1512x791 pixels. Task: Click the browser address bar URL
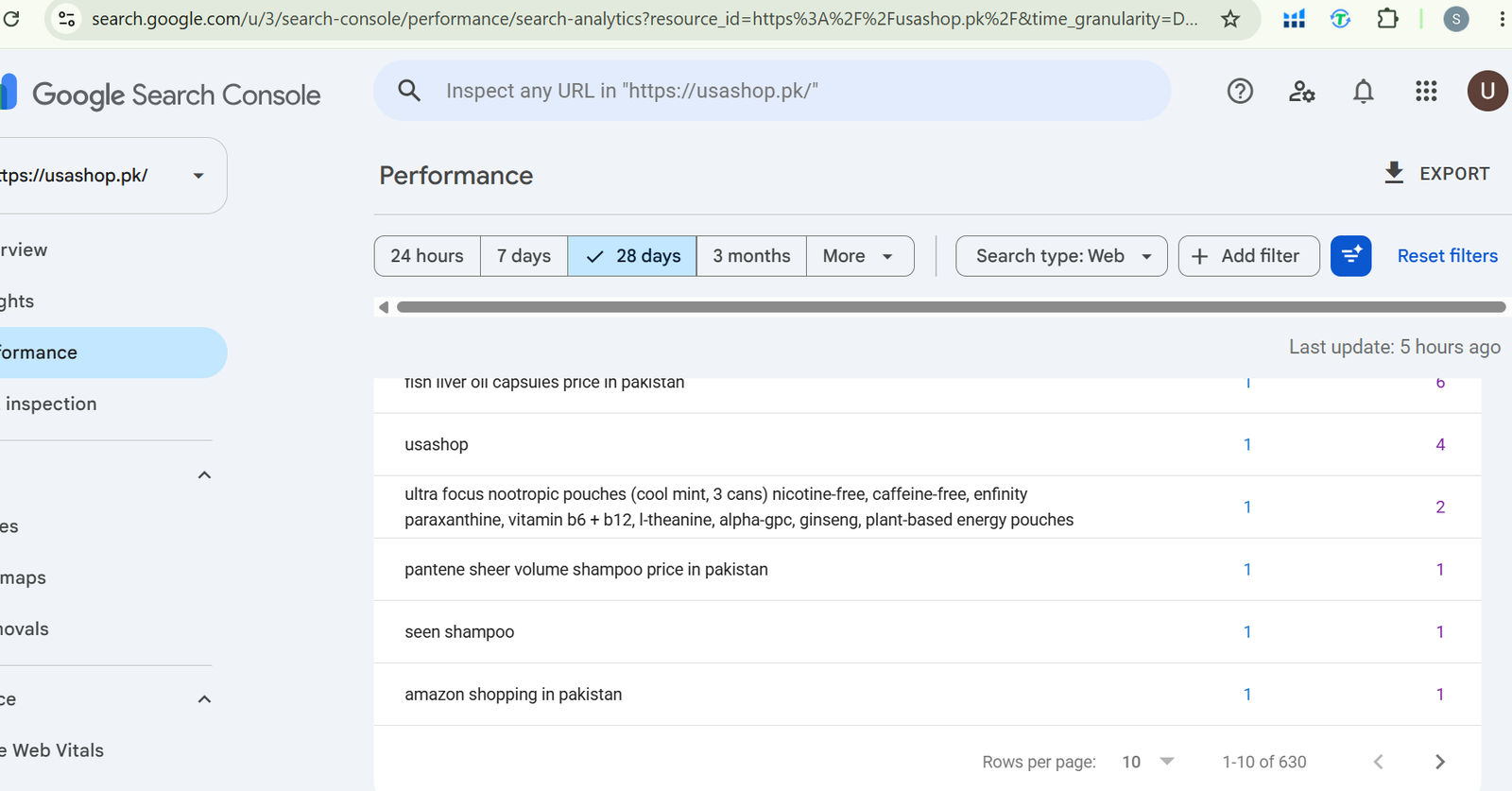[644, 19]
